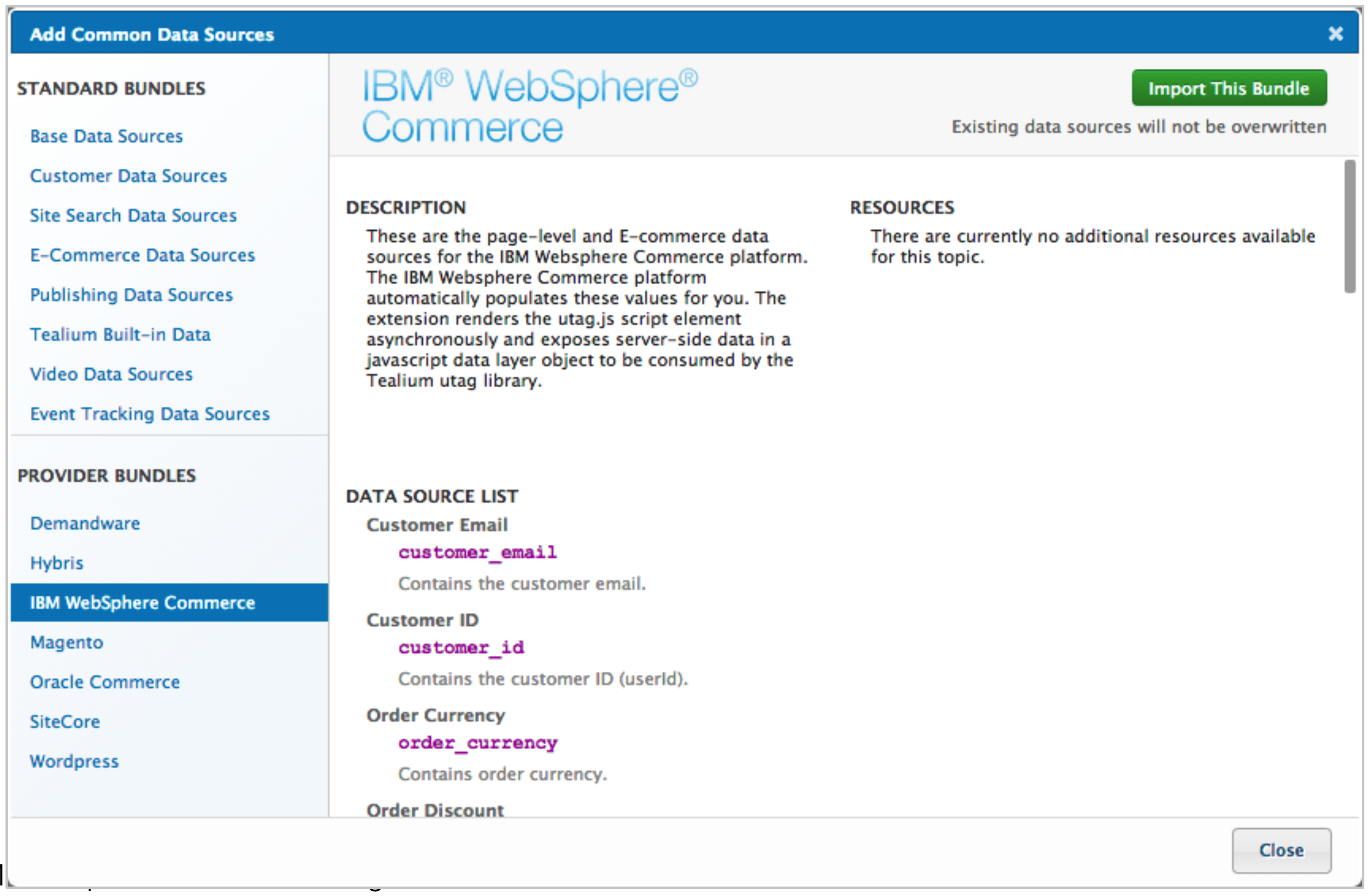Screen dimensions: 1372x896
Task: Click the vertical scrollbar thumb
Action: tap(1349, 227)
